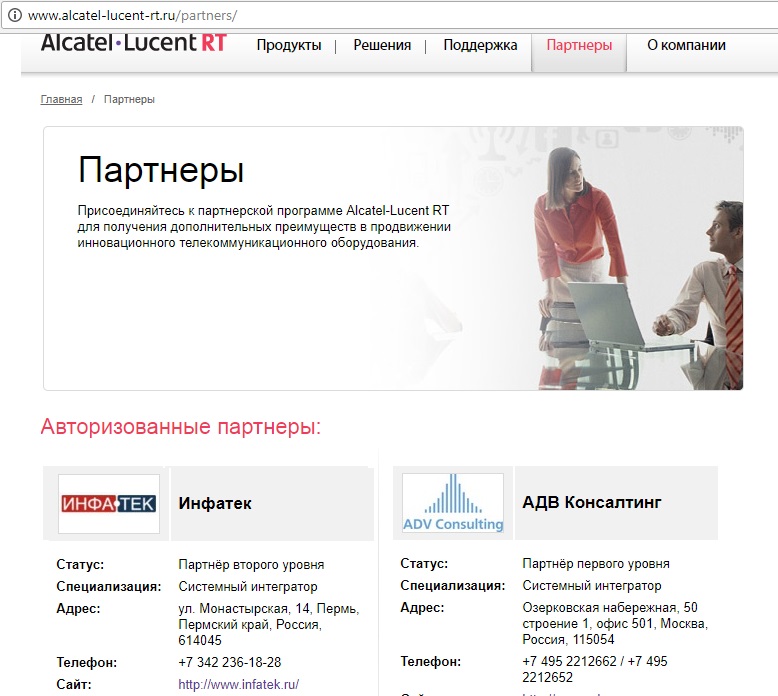Click Партнёр первого уровня status text
Image resolution: width=778 pixels, height=696 pixels.
(596, 564)
